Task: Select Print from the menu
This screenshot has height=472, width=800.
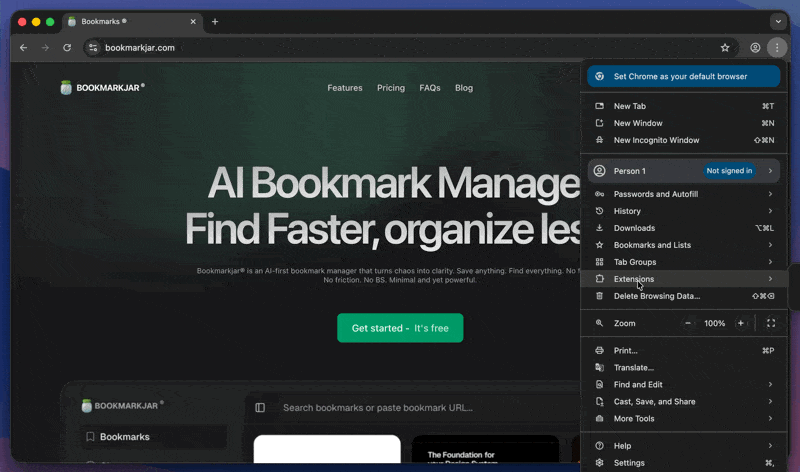Action: pos(683,351)
